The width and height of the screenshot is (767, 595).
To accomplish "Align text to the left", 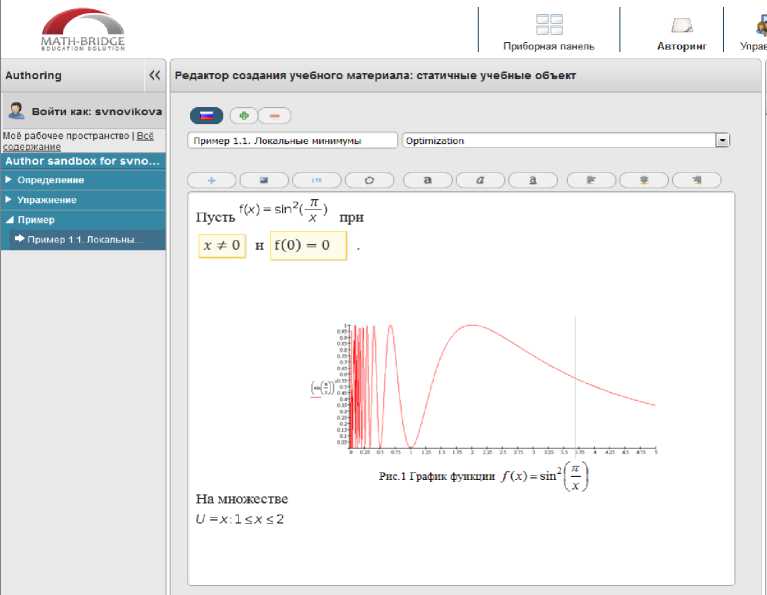I will [x=591, y=180].
